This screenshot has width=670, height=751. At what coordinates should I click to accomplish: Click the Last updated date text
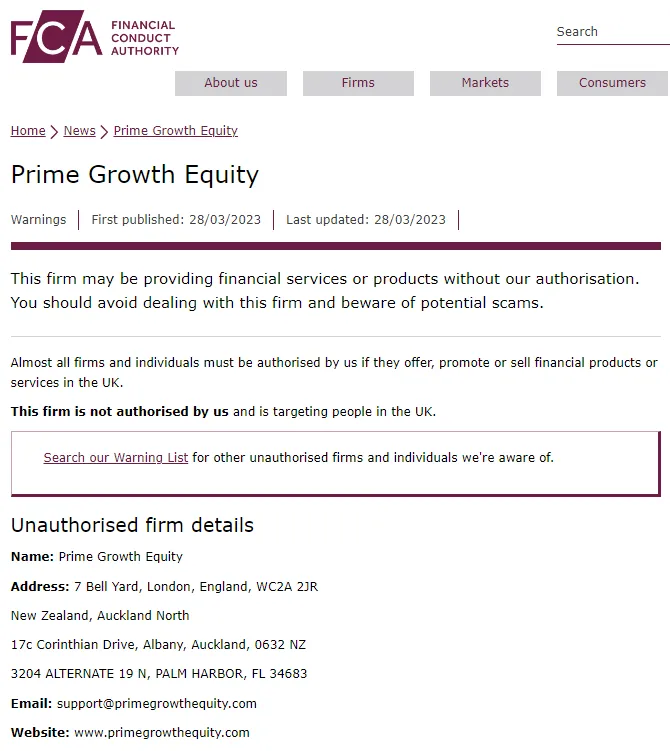coord(366,219)
